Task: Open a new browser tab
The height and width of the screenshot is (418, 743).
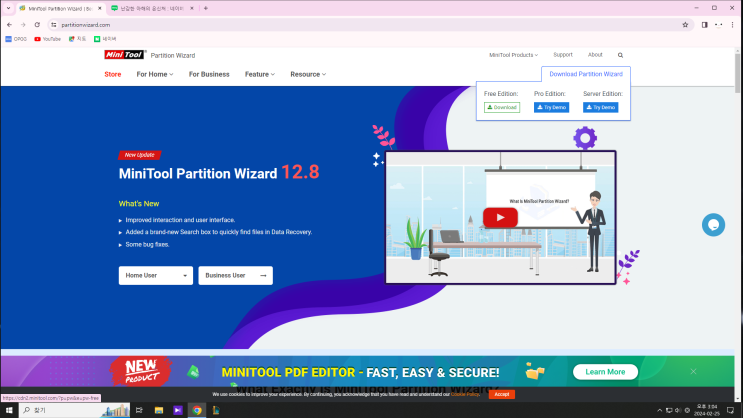Action: point(206,8)
